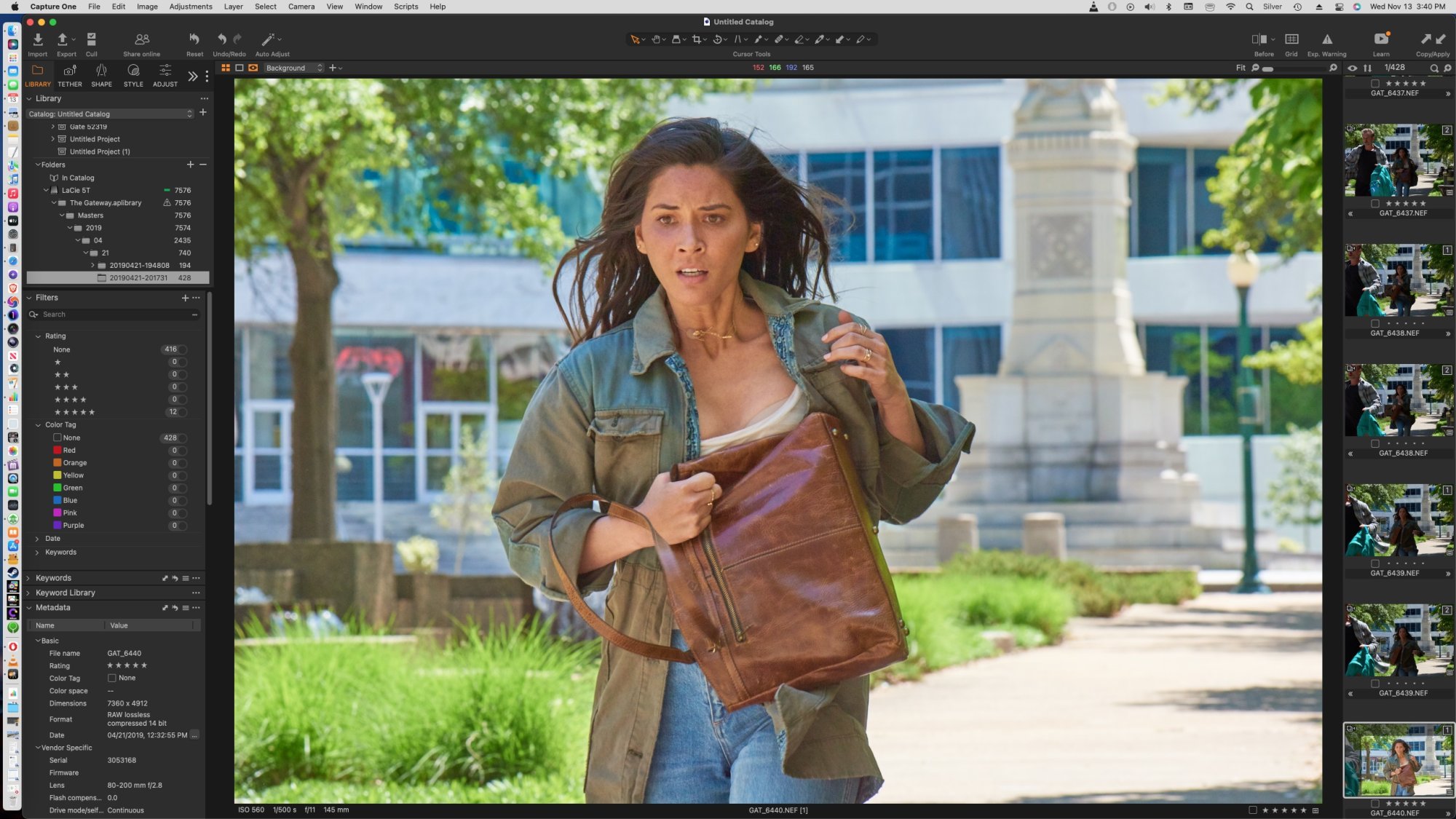The width and height of the screenshot is (1456, 819).
Task: Select the Crop cursor tool
Action: [x=697, y=39]
